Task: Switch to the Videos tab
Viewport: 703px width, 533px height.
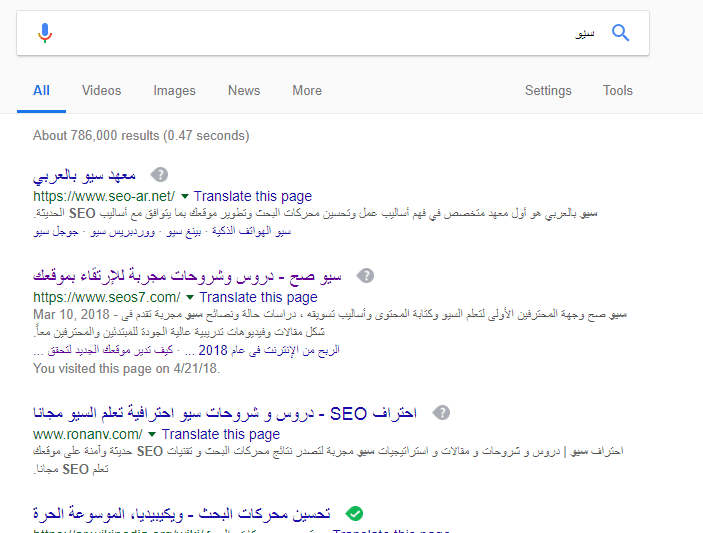Action: click(x=101, y=91)
